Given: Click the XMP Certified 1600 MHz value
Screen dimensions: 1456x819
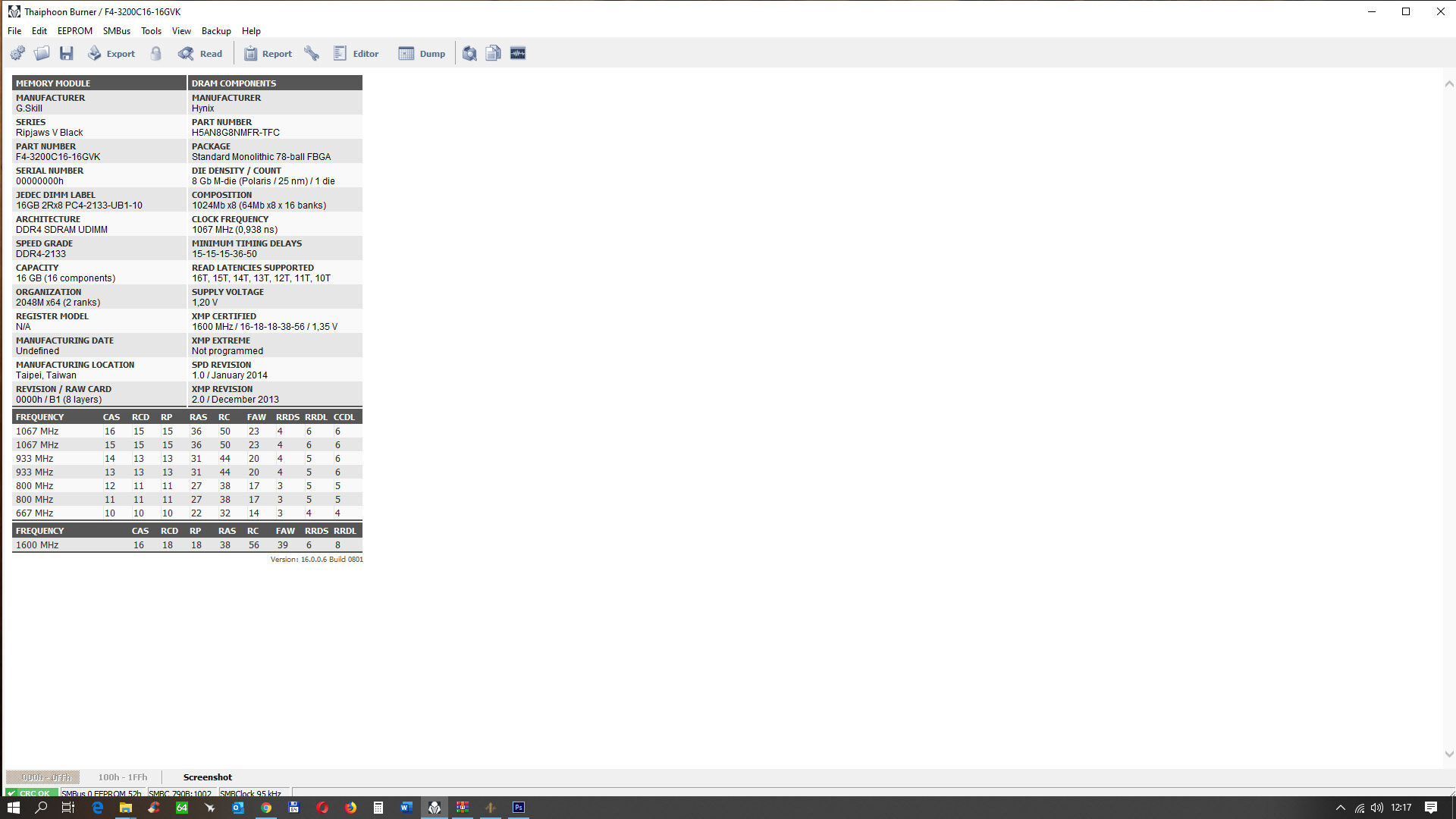Looking at the screenshot, I should [265, 327].
